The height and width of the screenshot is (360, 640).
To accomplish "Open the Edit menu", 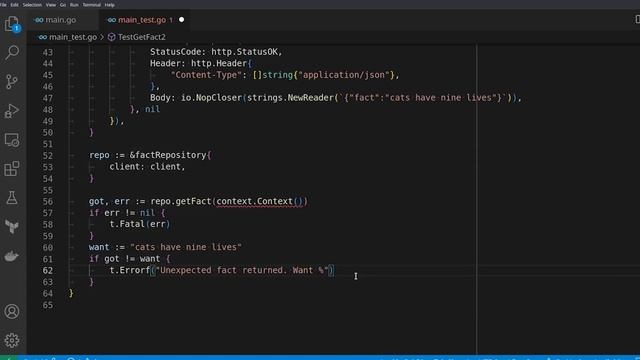I will click(x=15, y=4).
